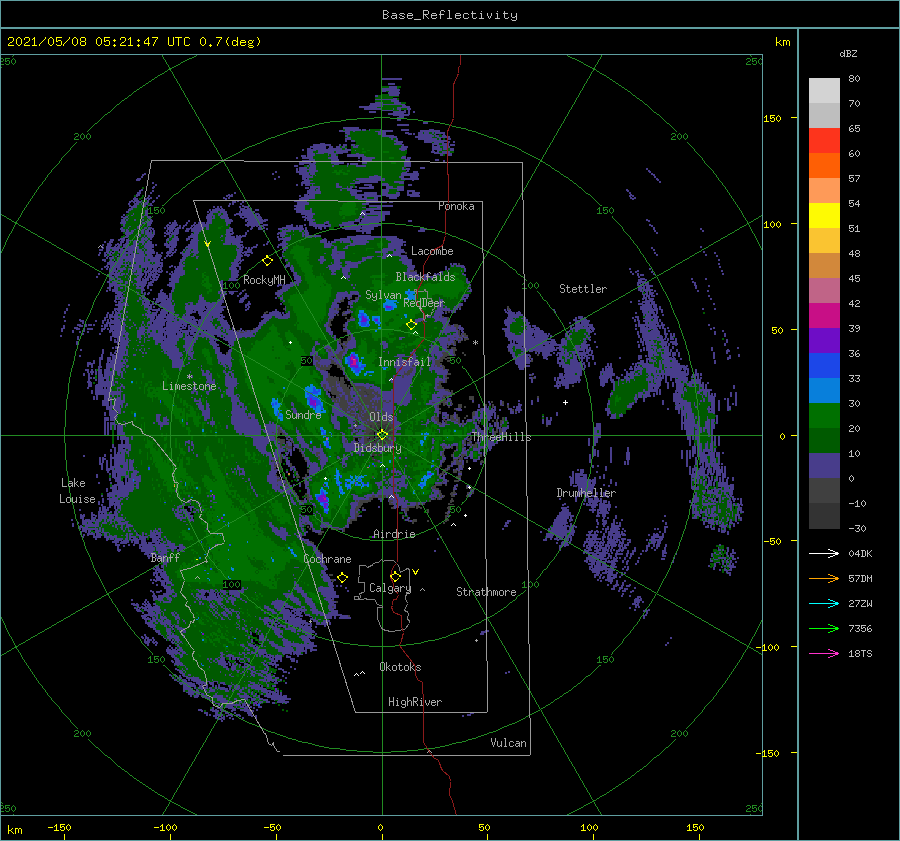Click the white 04DK arrow in legend
The width and height of the screenshot is (900, 841).
pos(824,553)
